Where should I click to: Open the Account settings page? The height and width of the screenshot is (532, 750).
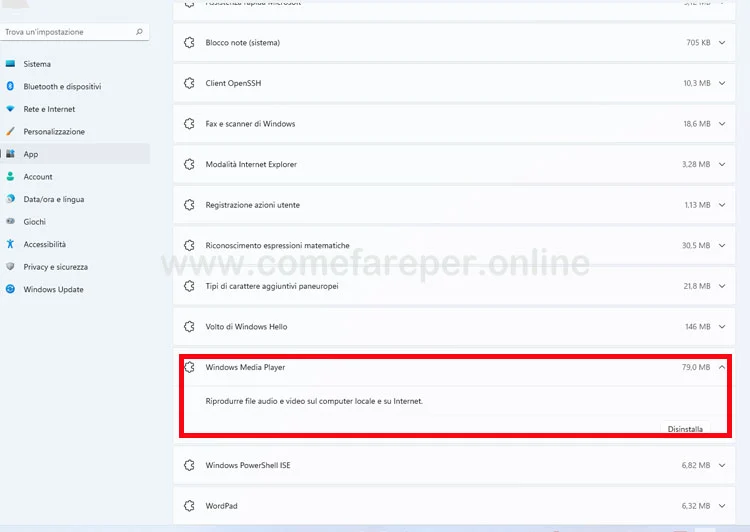[75, 176]
